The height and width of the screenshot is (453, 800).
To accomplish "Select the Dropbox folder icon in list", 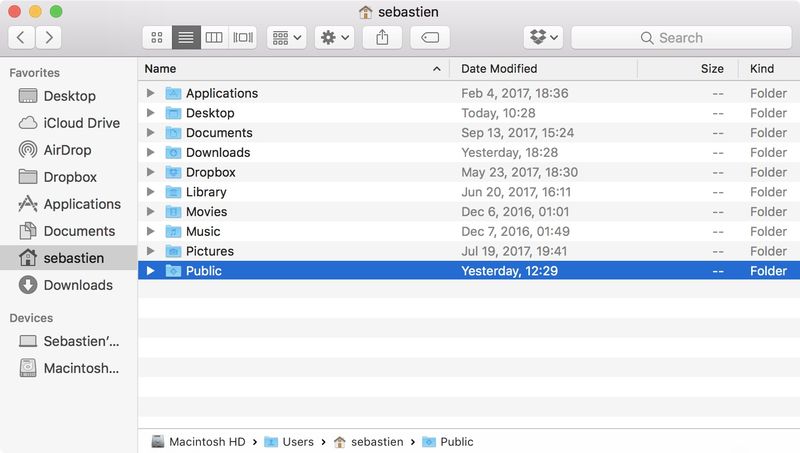I will 173,172.
